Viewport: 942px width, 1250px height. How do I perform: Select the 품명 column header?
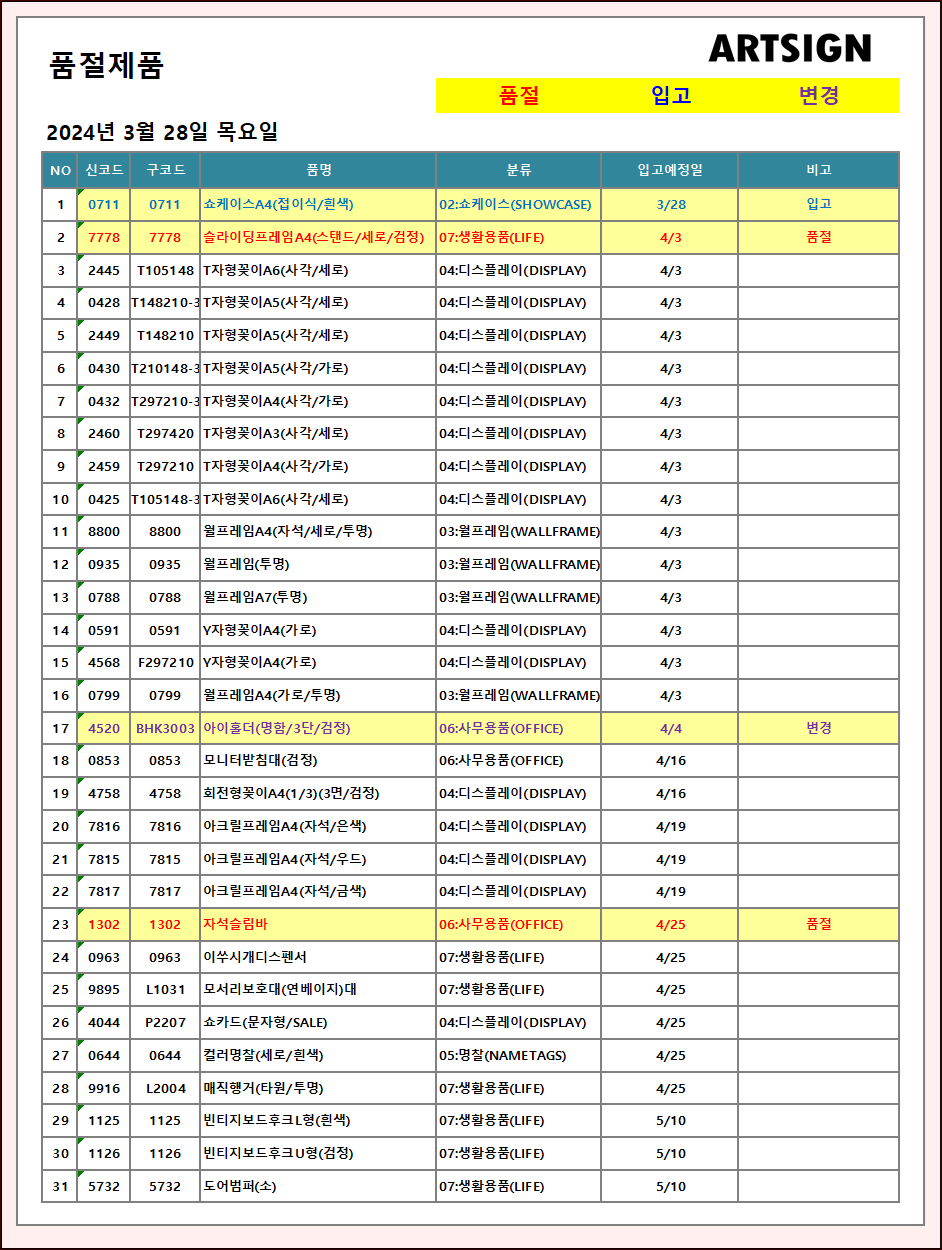tap(318, 170)
